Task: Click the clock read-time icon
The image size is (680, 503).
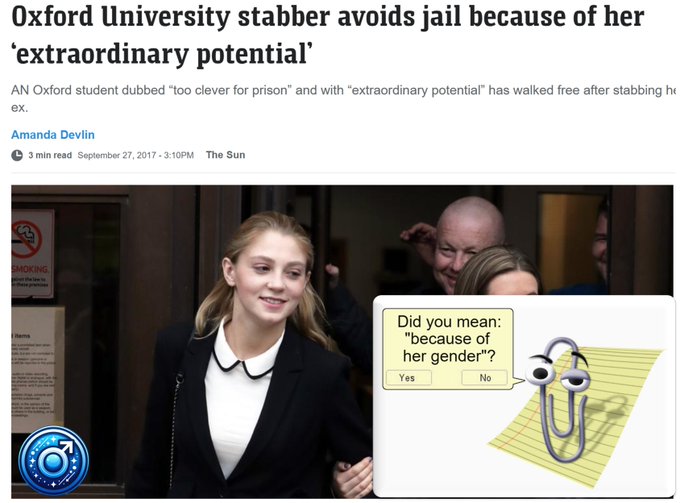Action: tap(17, 155)
